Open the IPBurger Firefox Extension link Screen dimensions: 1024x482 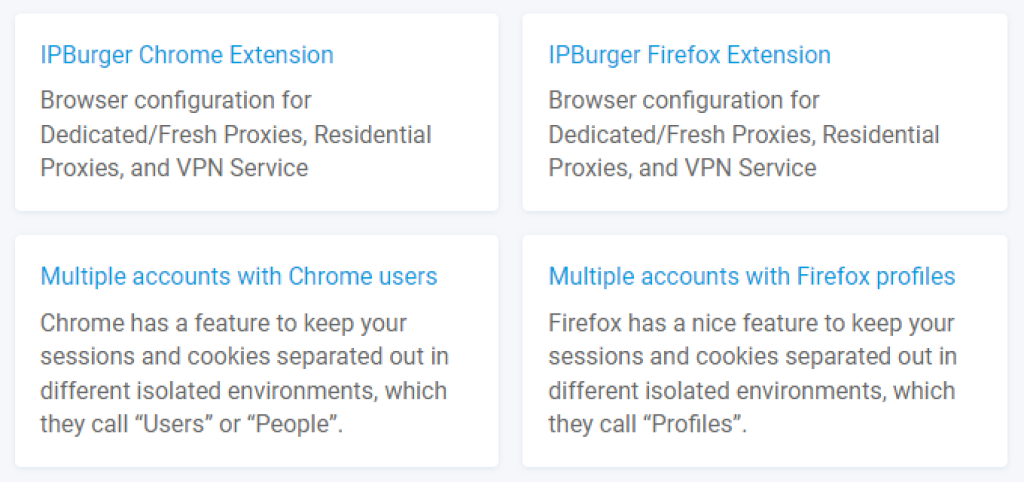689,54
